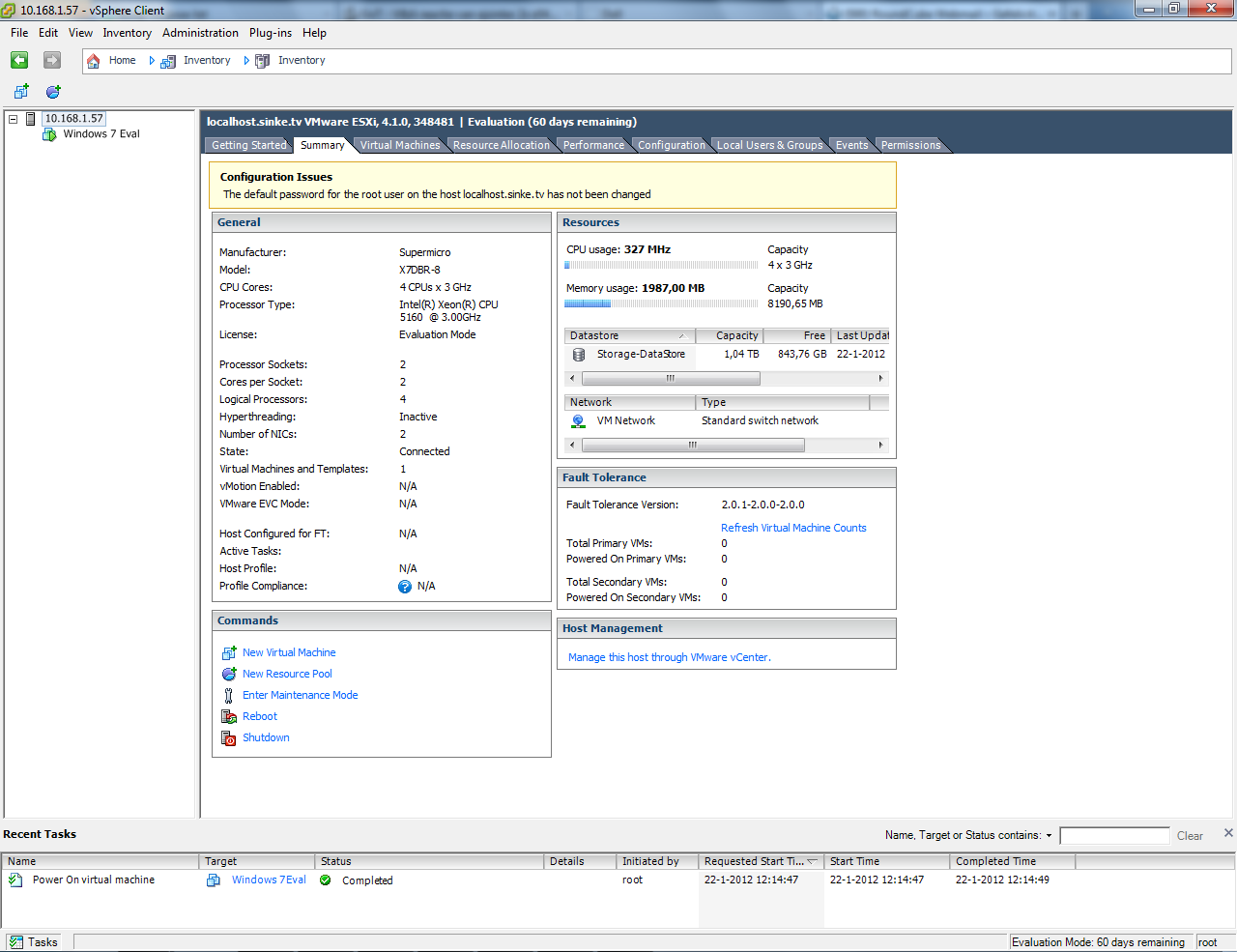This screenshot has width=1237, height=952.
Task: Click the Profile Compliance help icon
Action: pyautogui.click(x=405, y=587)
